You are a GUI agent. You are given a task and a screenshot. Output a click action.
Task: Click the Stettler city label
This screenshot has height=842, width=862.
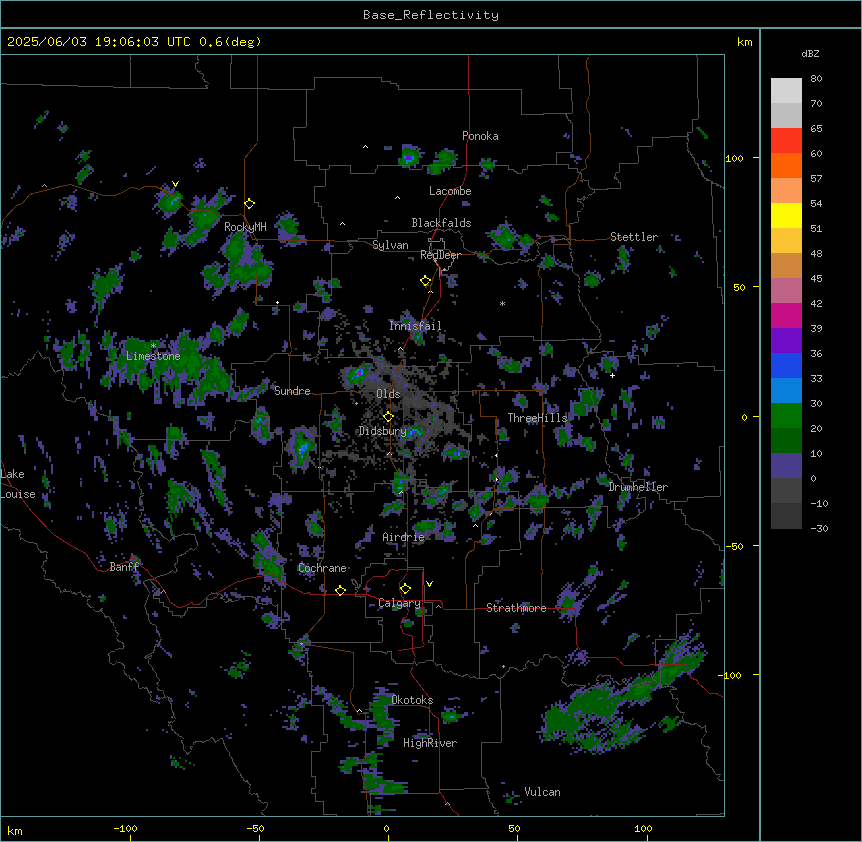pos(634,237)
